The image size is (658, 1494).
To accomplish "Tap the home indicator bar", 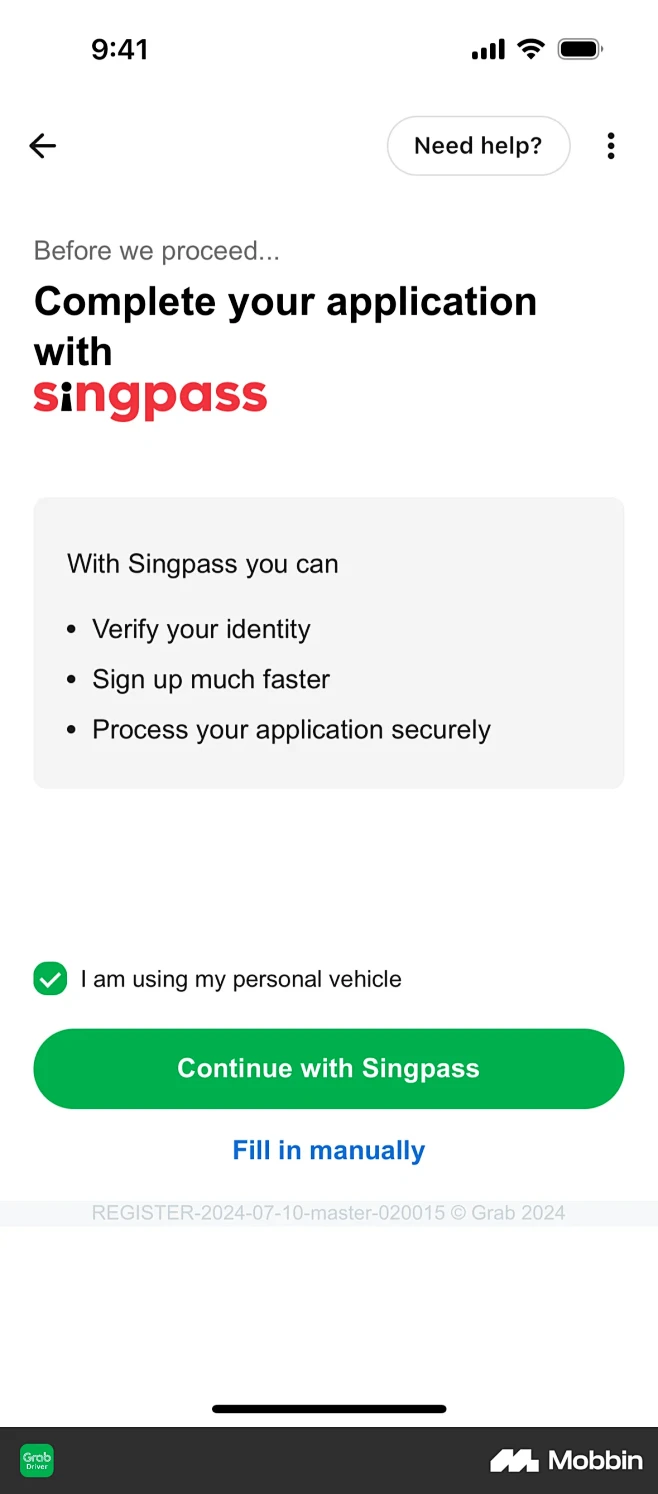I will pos(328,1407).
